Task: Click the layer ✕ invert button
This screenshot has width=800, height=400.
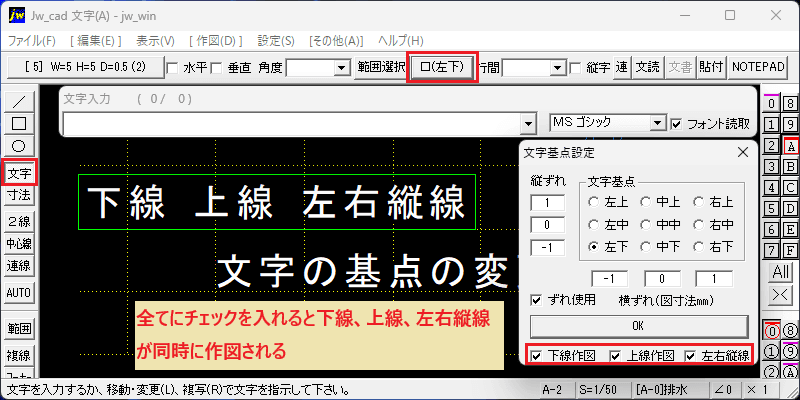Action: pos(781,295)
